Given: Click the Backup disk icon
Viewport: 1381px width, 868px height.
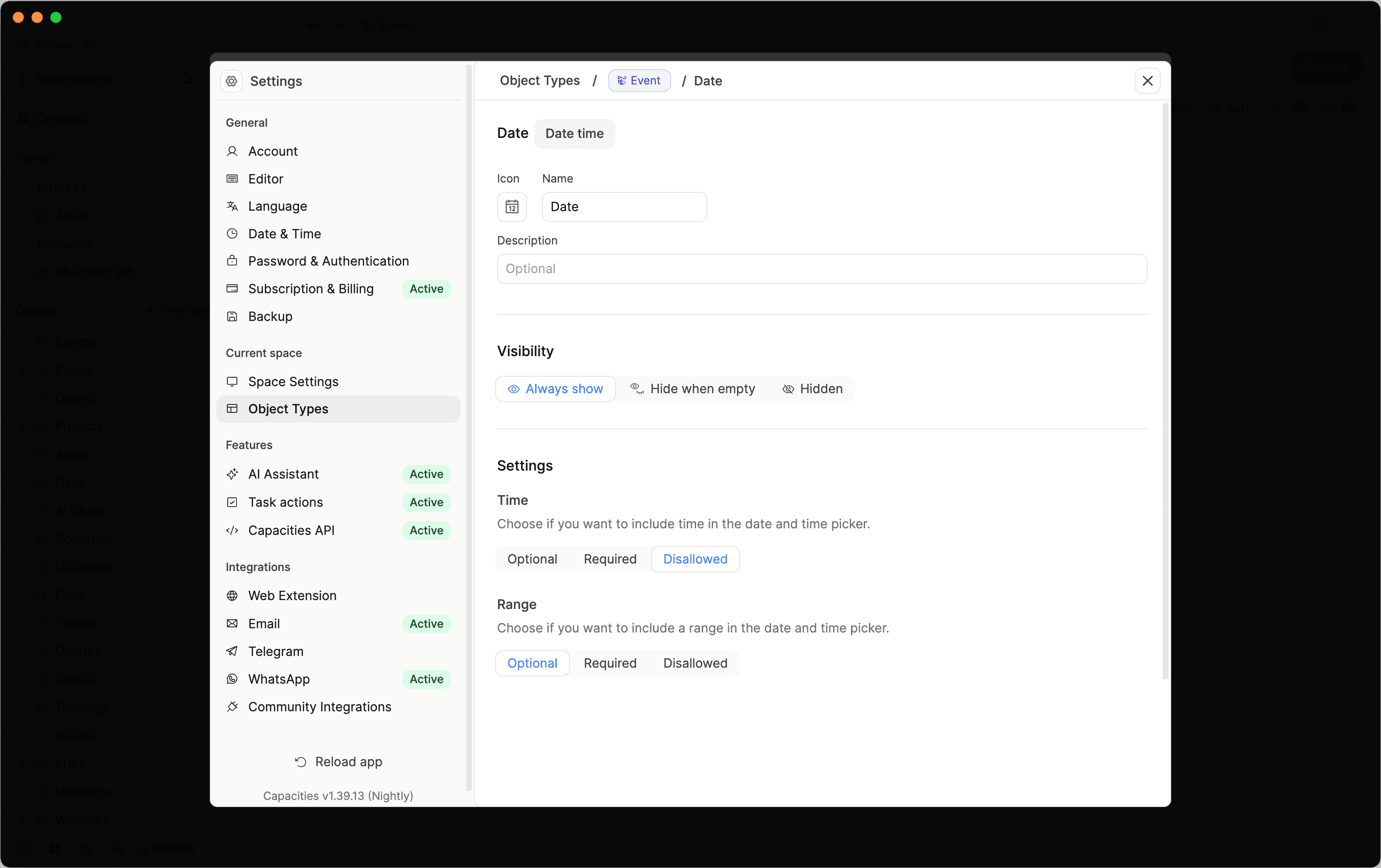Looking at the screenshot, I should pos(232,317).
